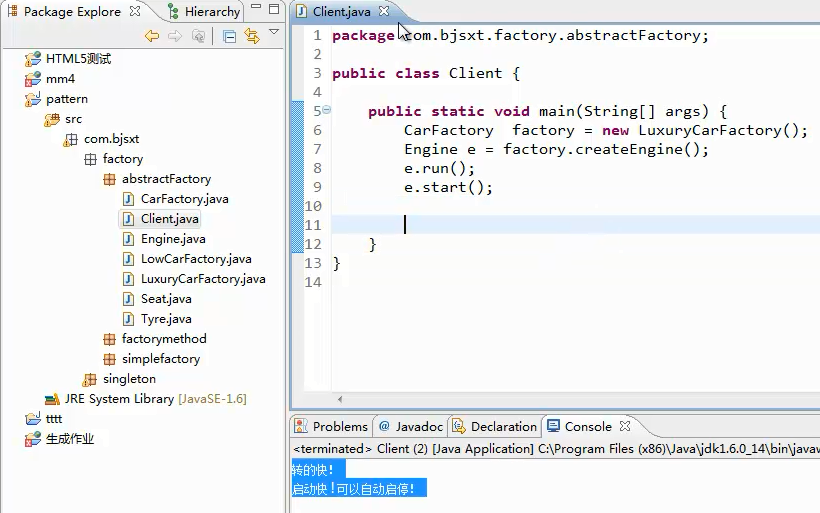Select LuxuryCarFactory.java in the tree
Viewport: 820px width, 513px height.
(x=203, y=279)
